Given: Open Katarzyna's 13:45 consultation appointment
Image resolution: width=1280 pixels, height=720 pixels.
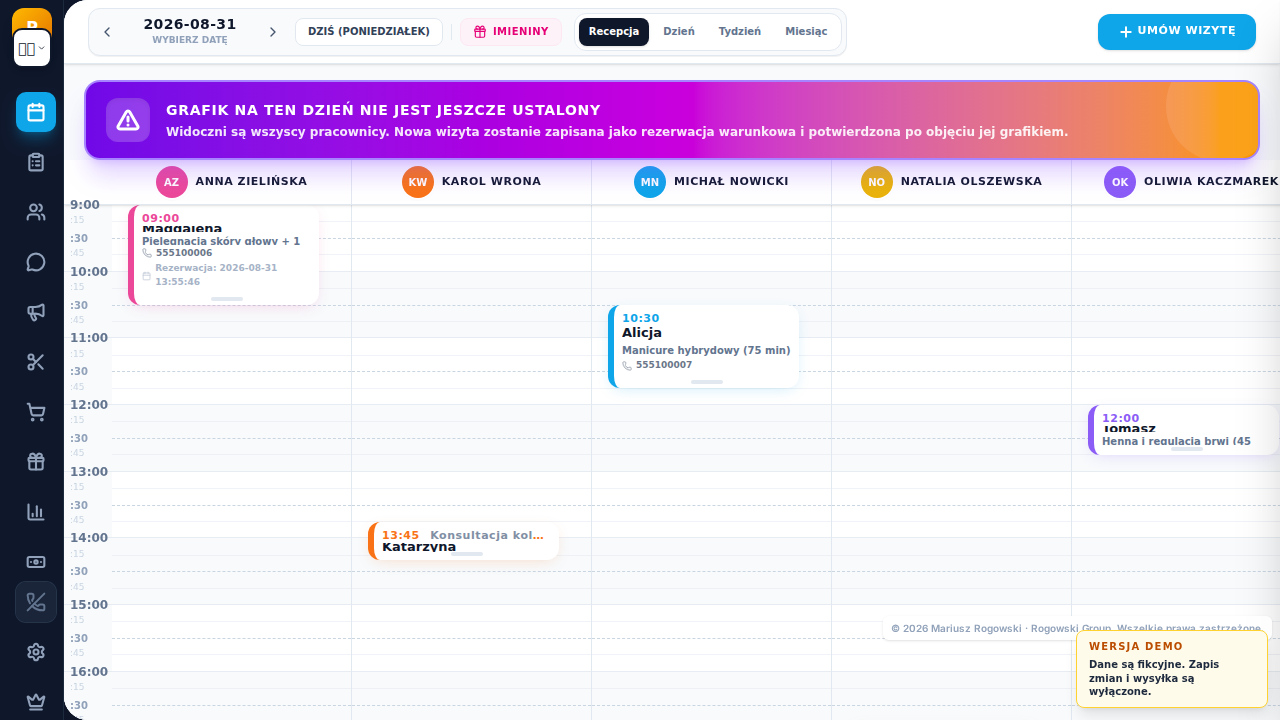Looking at the screenshot, I should 464,541.
